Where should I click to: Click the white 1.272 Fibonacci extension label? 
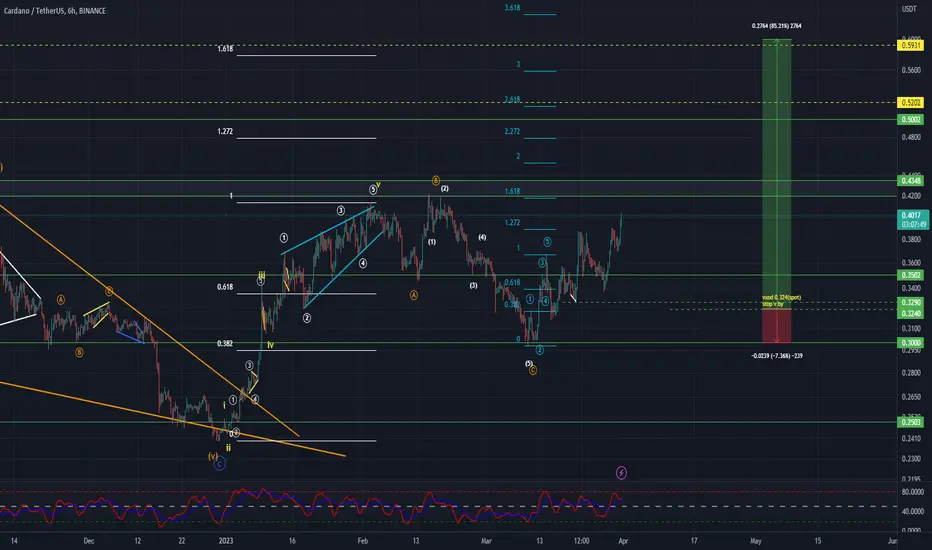pos(225,131)
